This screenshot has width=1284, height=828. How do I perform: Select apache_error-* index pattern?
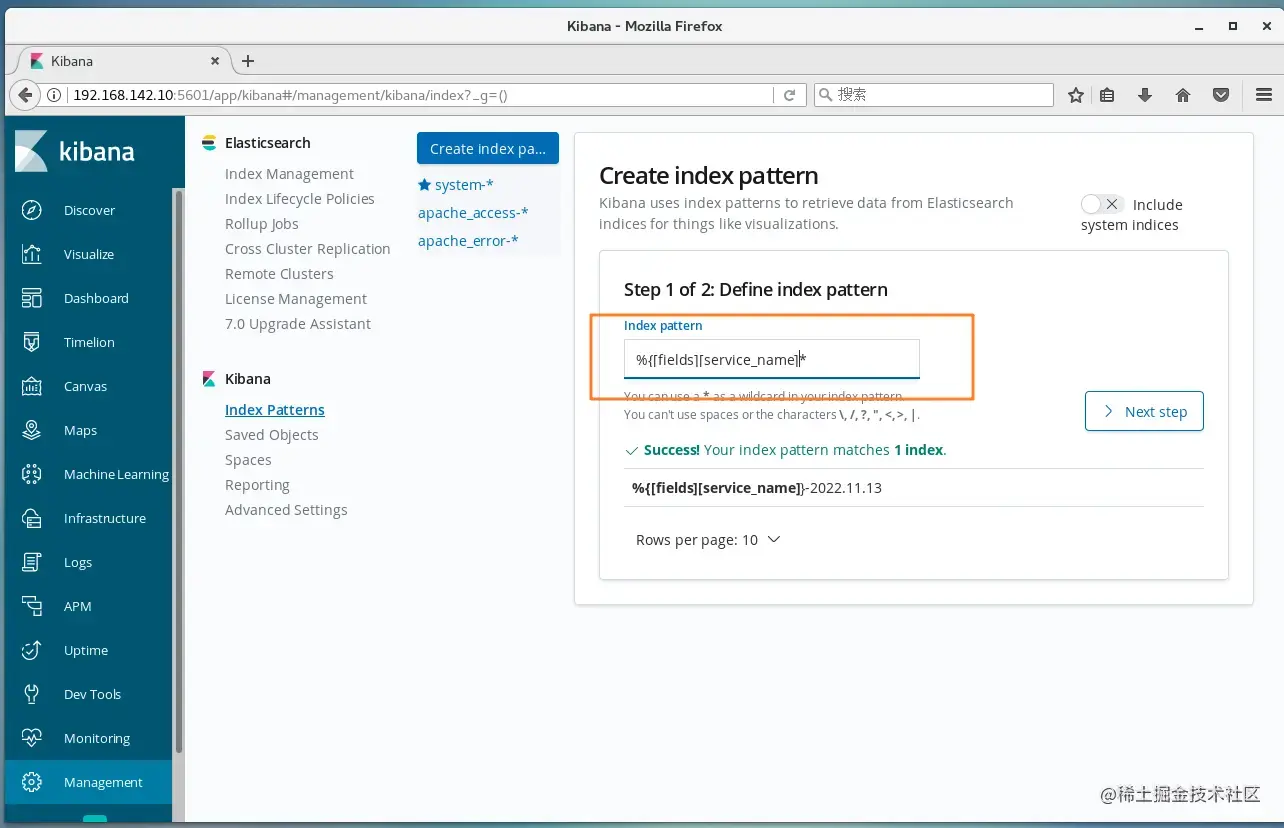[x=468, y=241]
